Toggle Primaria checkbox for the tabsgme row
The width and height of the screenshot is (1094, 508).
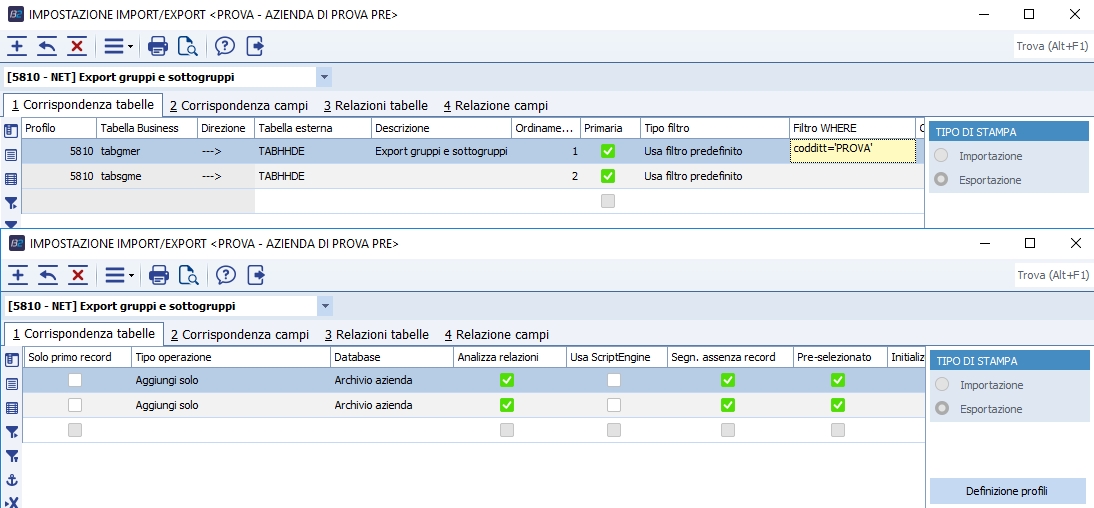coord(607,176)
